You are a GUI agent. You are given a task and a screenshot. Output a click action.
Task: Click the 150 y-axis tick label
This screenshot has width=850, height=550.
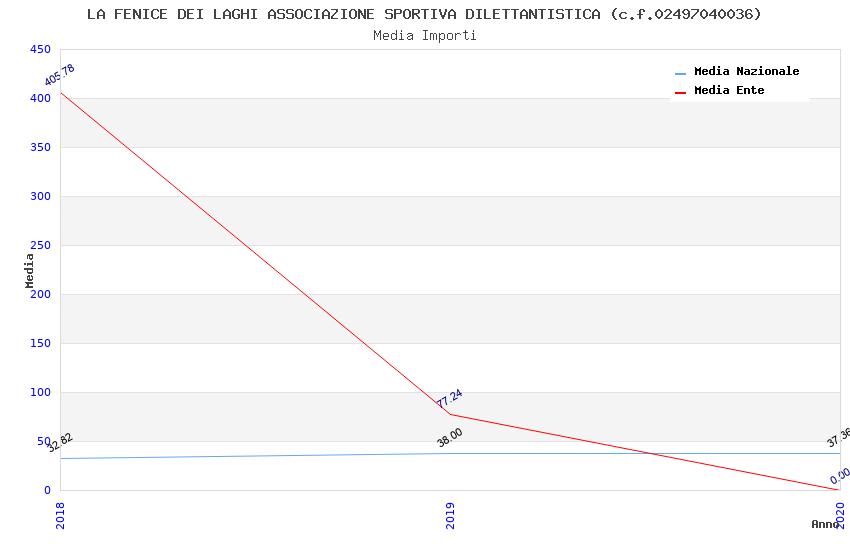pyautogui.click(x=40, y=343)
